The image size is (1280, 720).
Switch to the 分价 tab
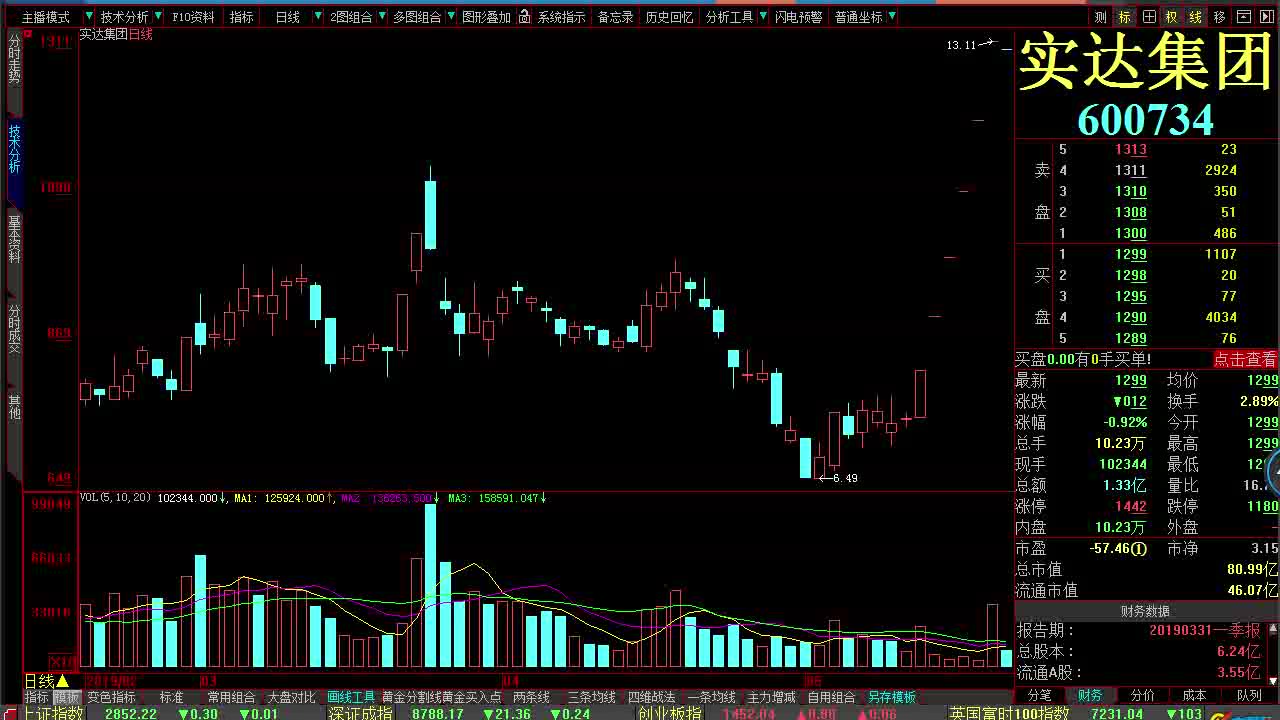[x=1142, y=695]
